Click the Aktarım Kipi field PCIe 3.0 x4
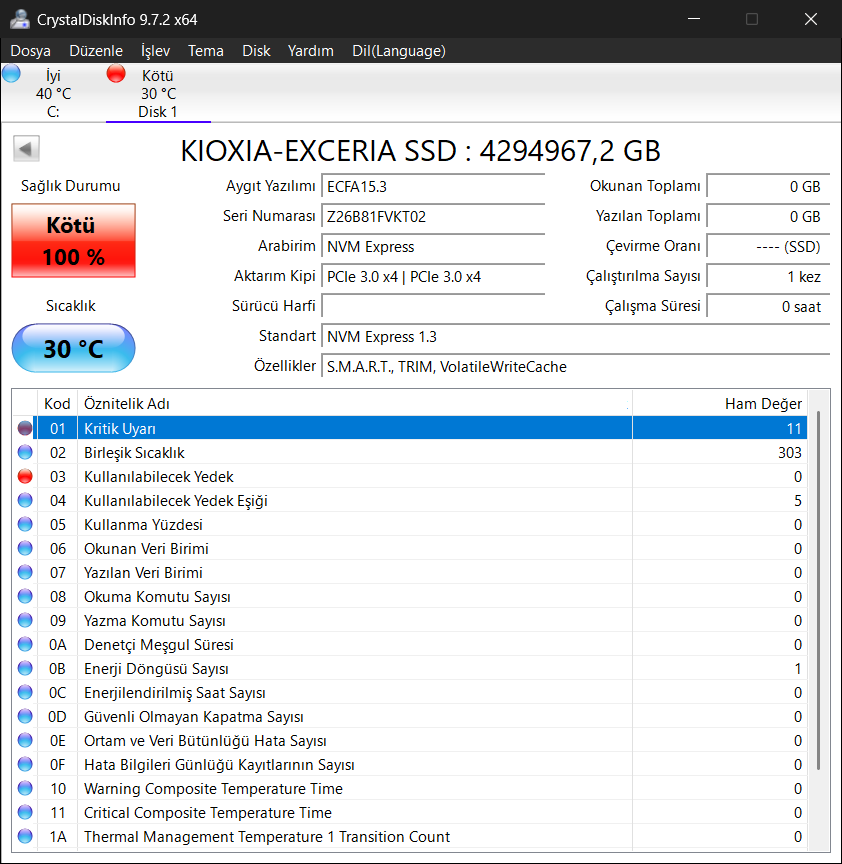The image size is (842, 864). pos(433,277)
